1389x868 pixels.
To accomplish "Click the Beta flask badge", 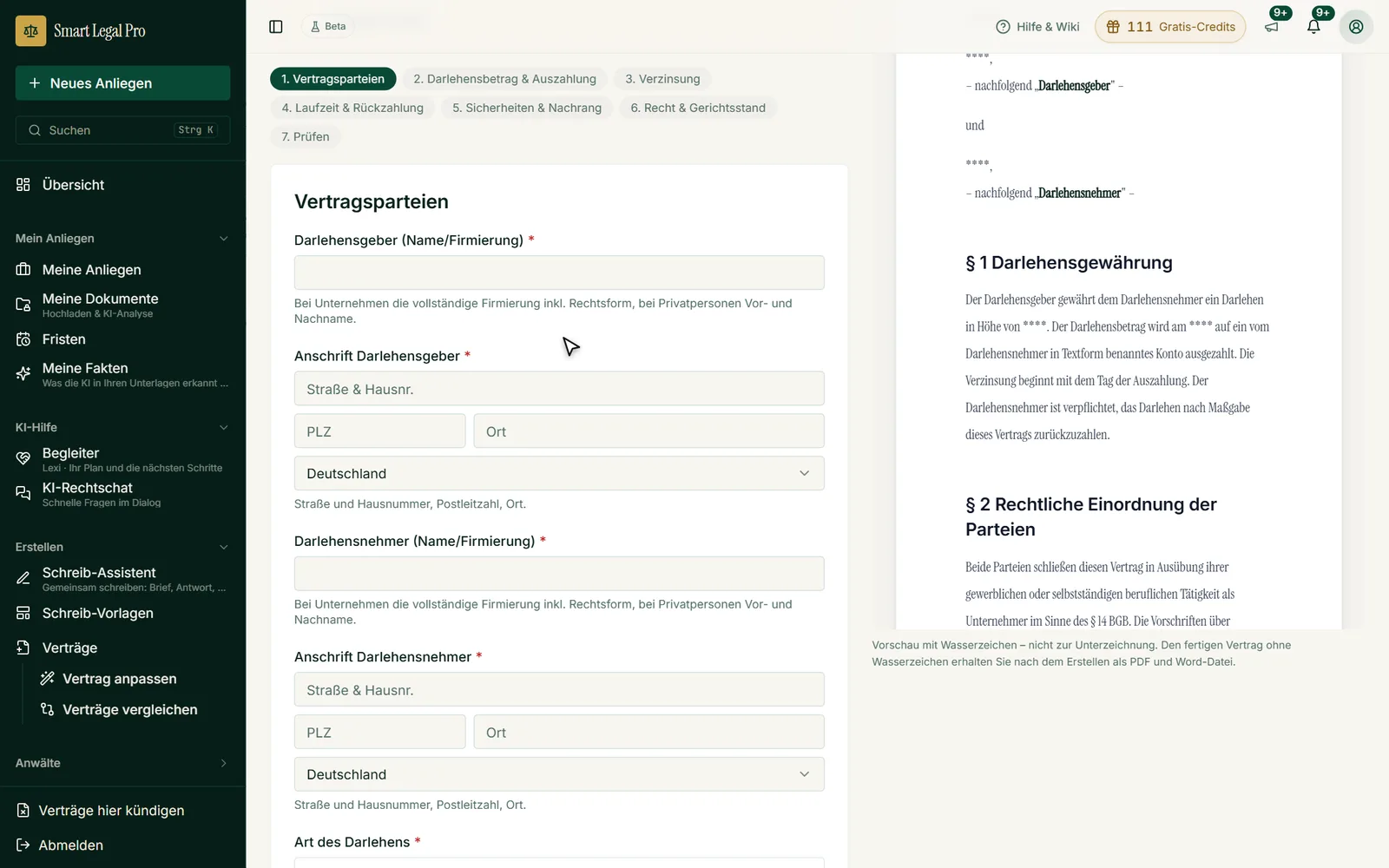I will 328,27.
